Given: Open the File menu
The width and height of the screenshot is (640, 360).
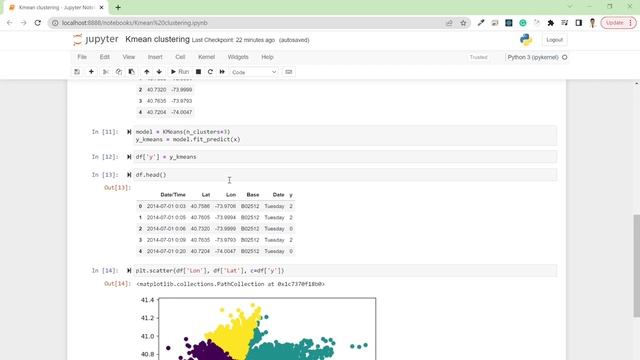Looking at the screenshot, I should click(82, 57).
